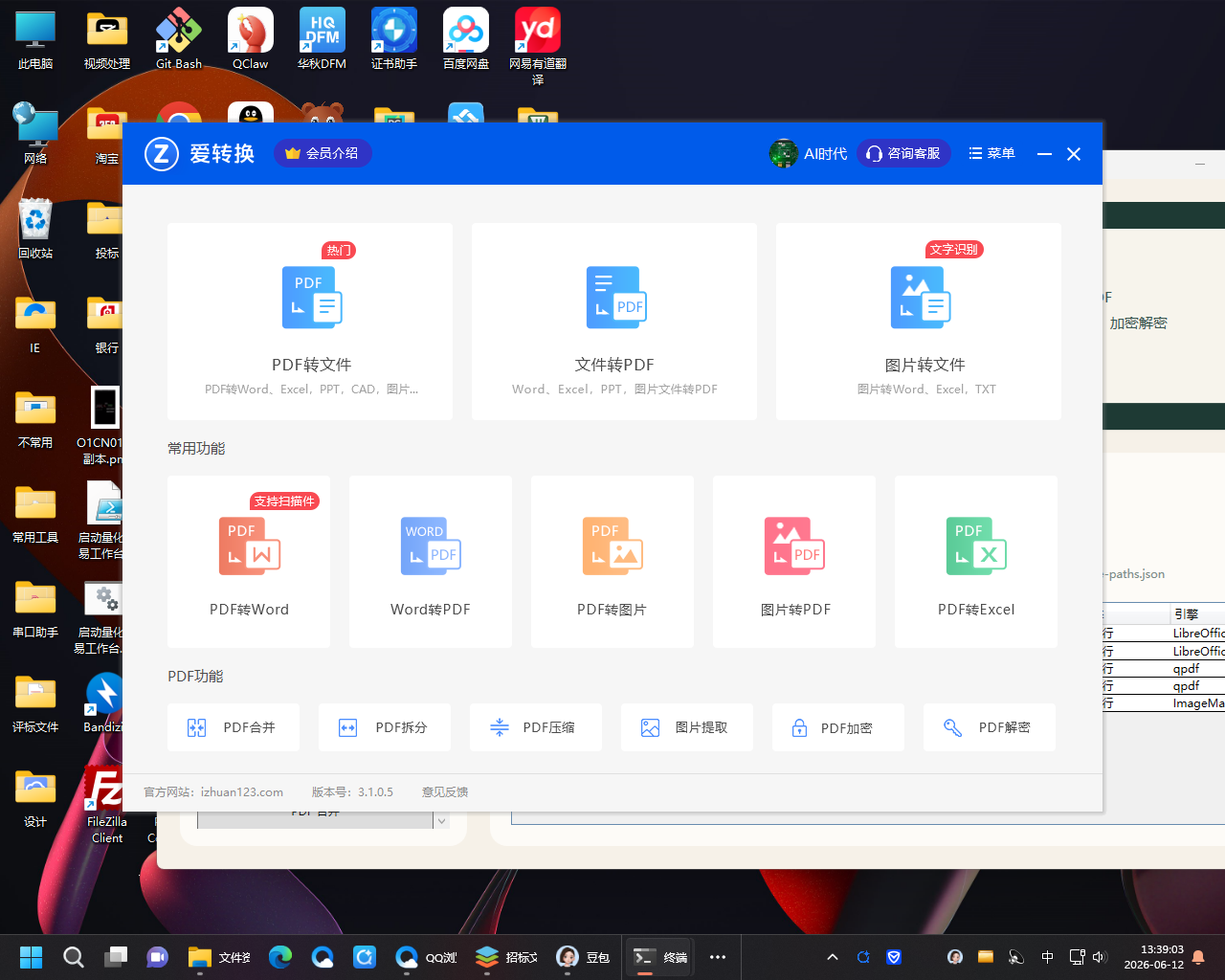Open the PDF转文件 card
The height and width of the screenshot is (980, 1225).
(x=310, y=322)
